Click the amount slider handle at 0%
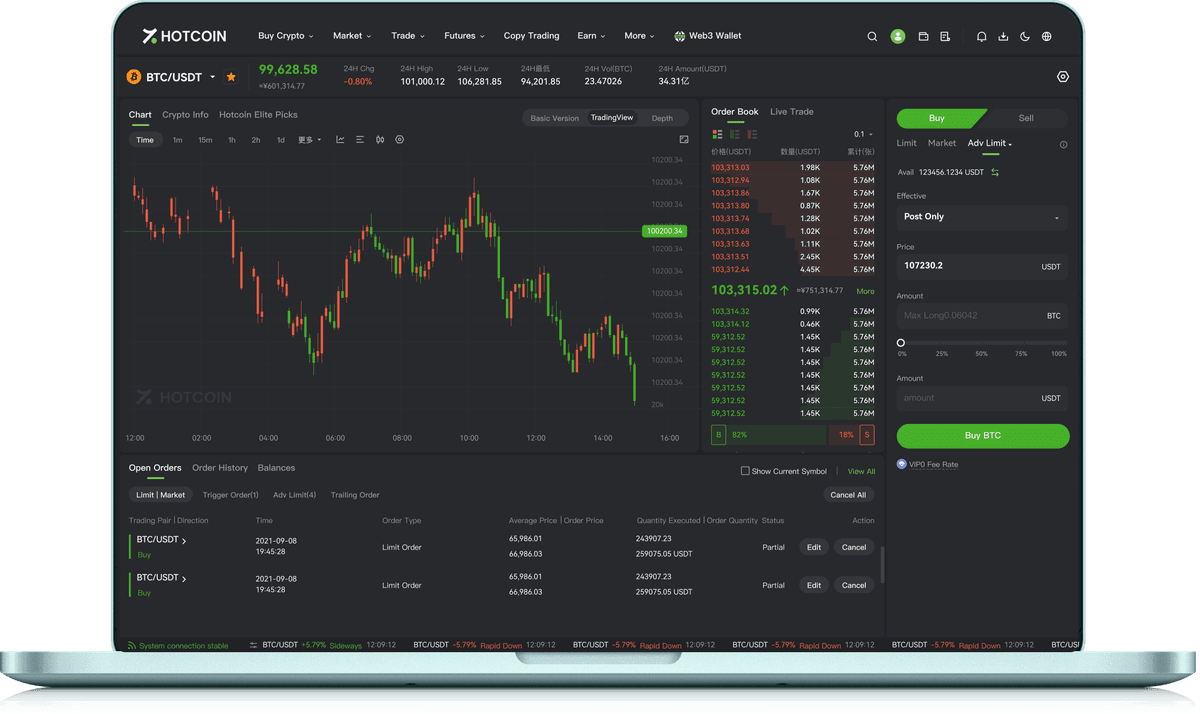Image resolution: width=1200 pixels, height=714 pixels. (901, 343)
